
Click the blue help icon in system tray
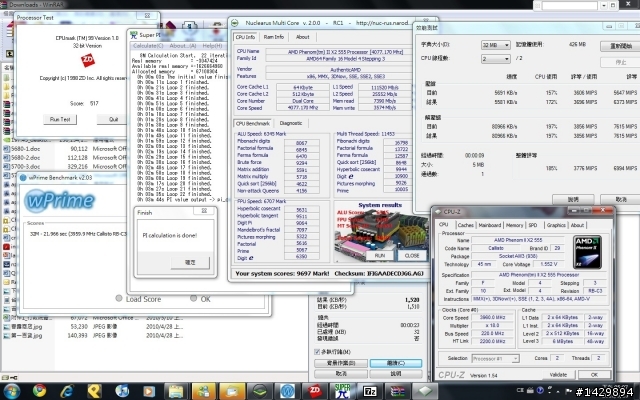[x=540, y=391]
